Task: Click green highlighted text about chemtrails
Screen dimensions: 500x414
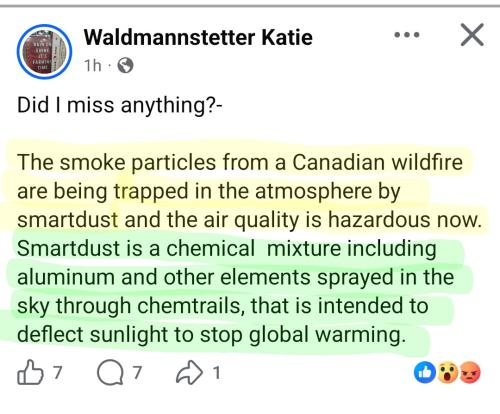Action: coord(235,291)
